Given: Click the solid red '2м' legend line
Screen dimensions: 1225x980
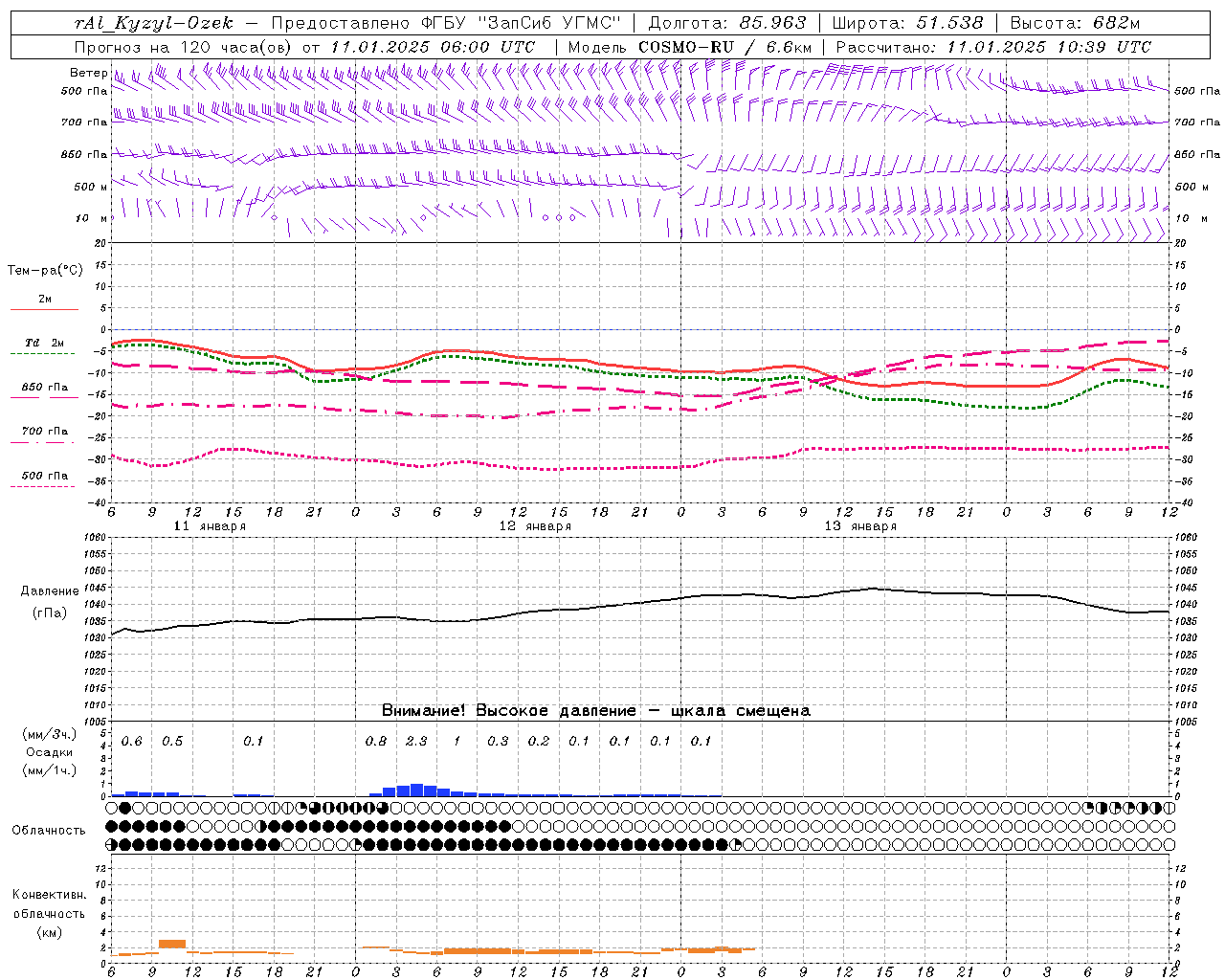Looking at the screenshot, I should [44, 309].
